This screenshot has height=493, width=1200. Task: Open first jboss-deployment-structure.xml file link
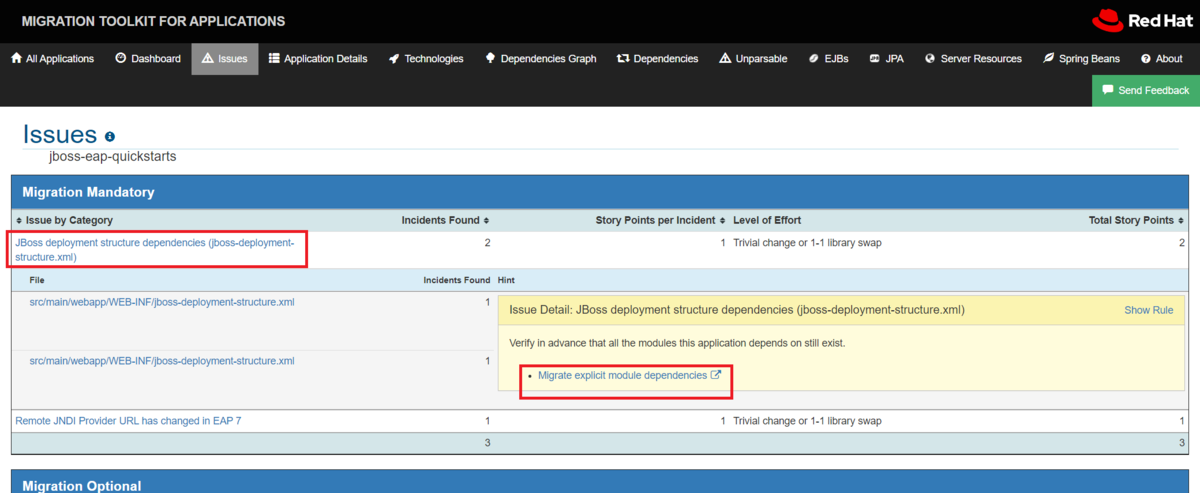click(162, 302)
